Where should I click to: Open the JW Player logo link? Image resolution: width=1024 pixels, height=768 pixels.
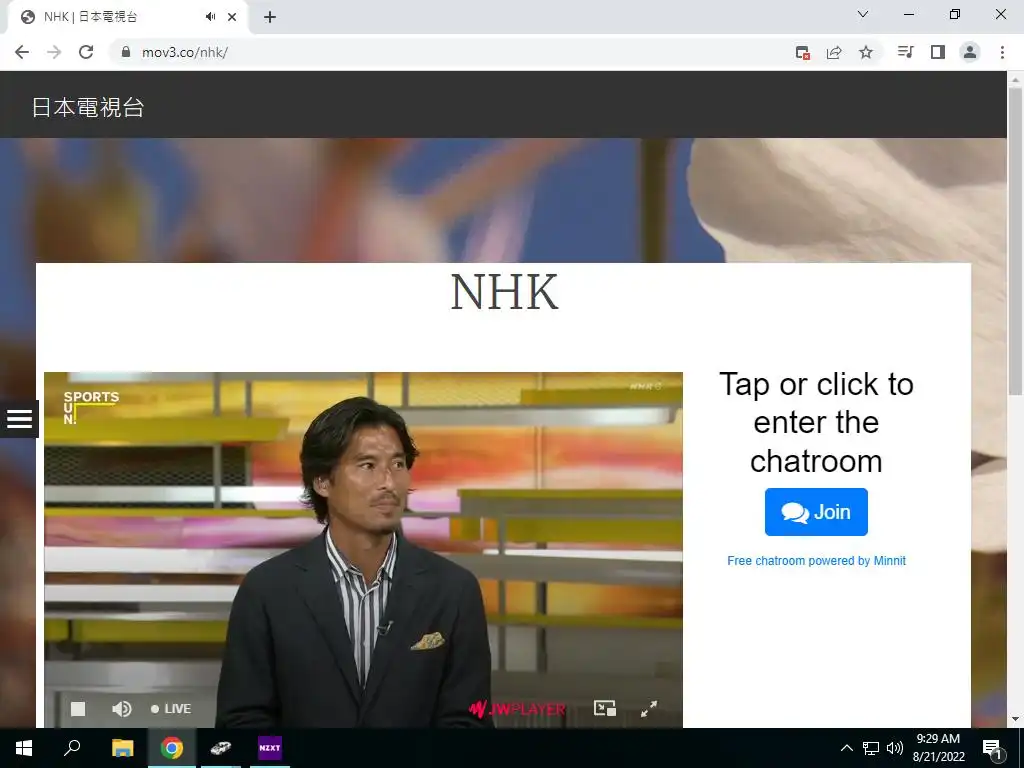pos(517,709)
